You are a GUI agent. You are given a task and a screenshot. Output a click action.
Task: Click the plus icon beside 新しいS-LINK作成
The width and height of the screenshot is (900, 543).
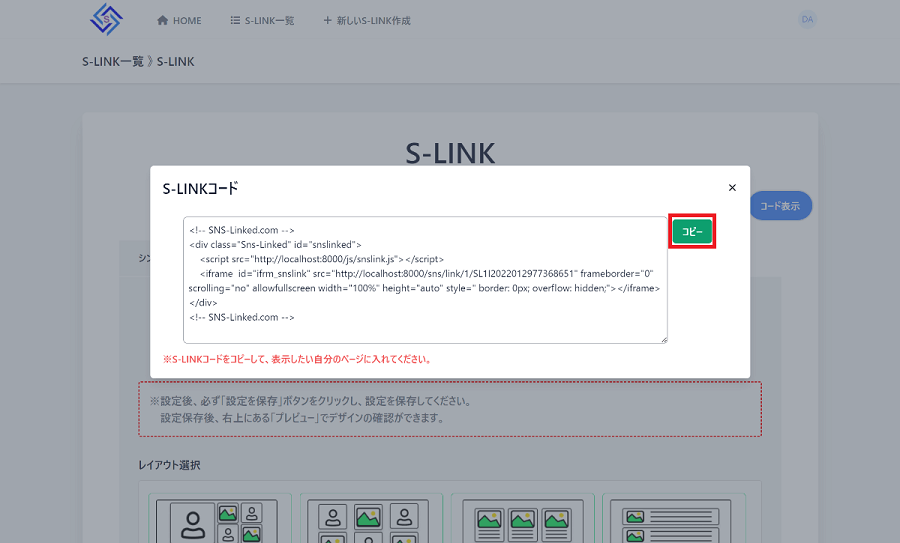point(327,21)
